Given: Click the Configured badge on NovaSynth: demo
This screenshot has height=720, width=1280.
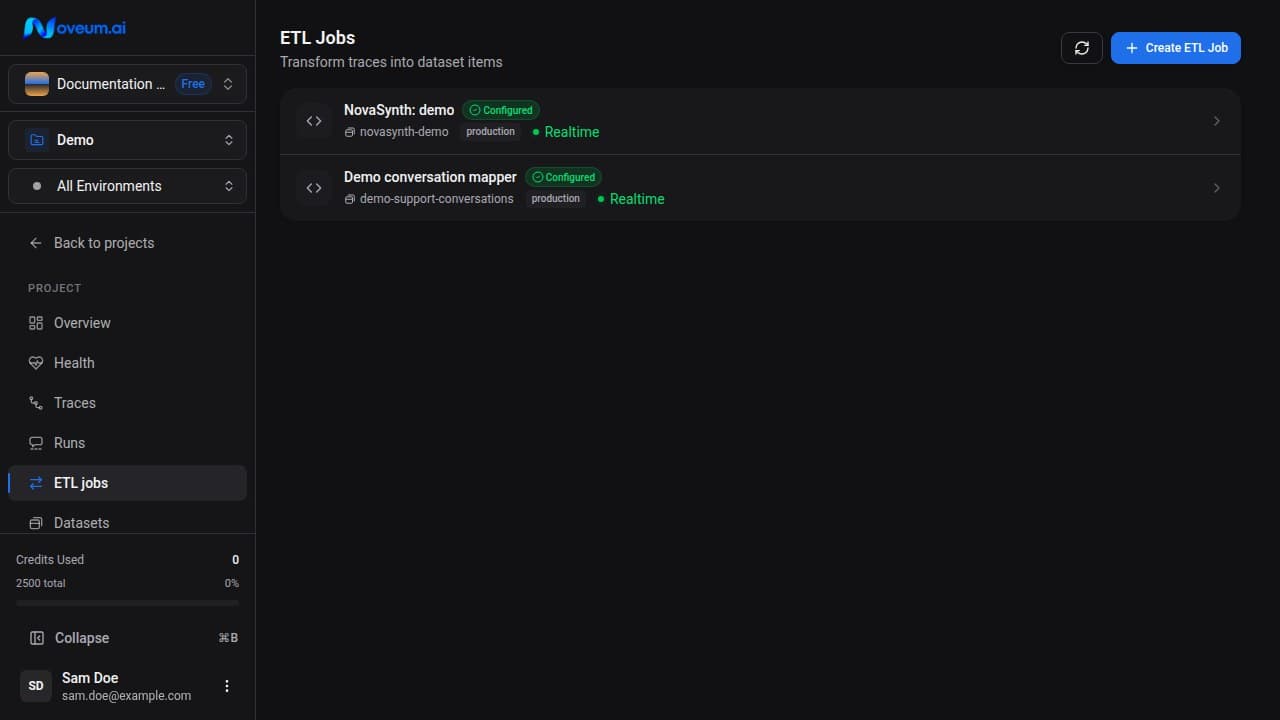Looking at the screenshot, I should [x=501, y=110].
